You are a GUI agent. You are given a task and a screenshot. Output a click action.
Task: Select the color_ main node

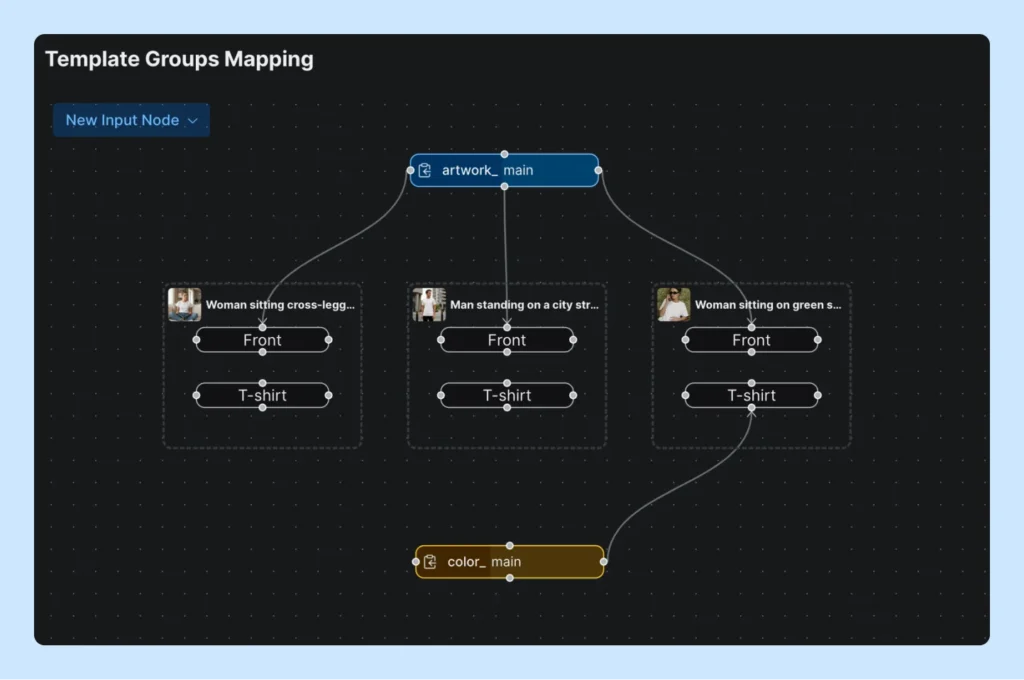(x=509, y=561)
